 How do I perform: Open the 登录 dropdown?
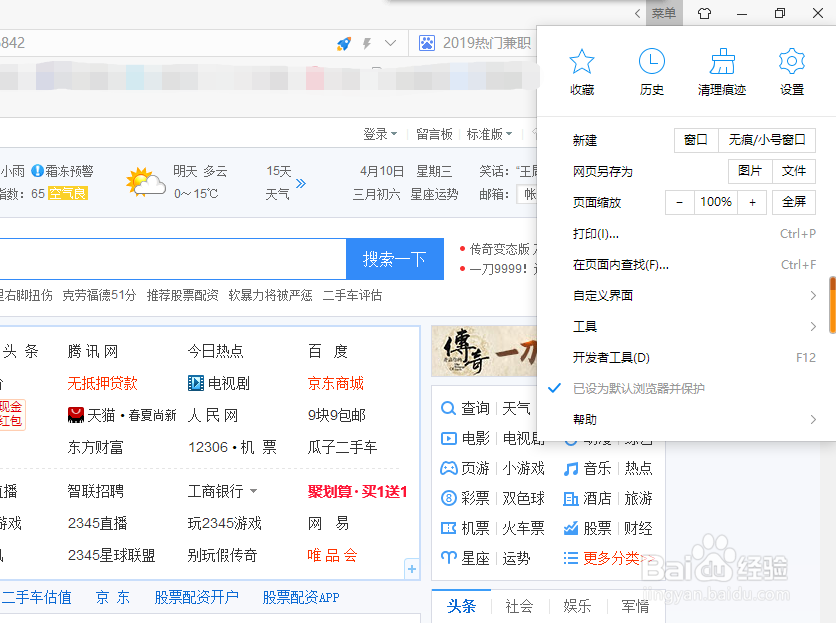coord(380,134)
